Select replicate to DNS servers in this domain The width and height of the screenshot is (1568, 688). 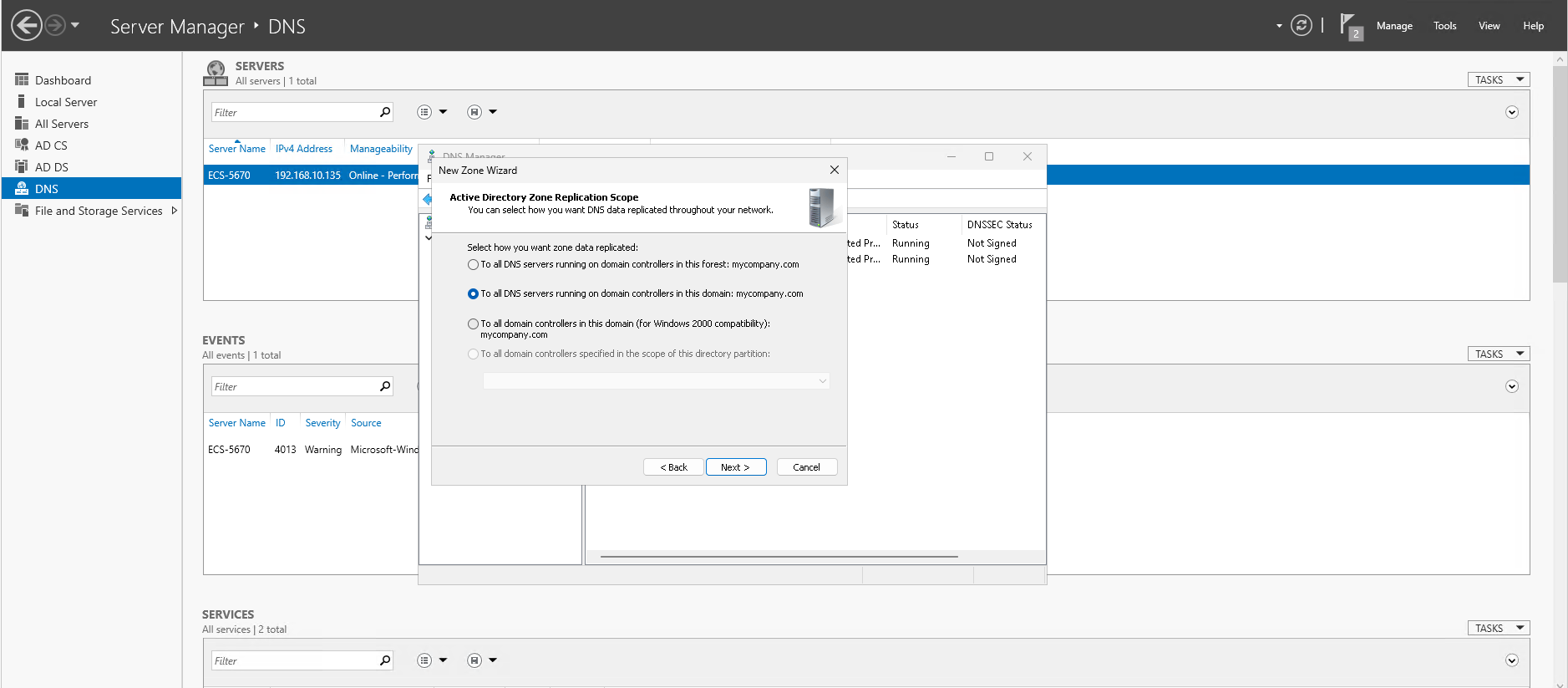474,294
